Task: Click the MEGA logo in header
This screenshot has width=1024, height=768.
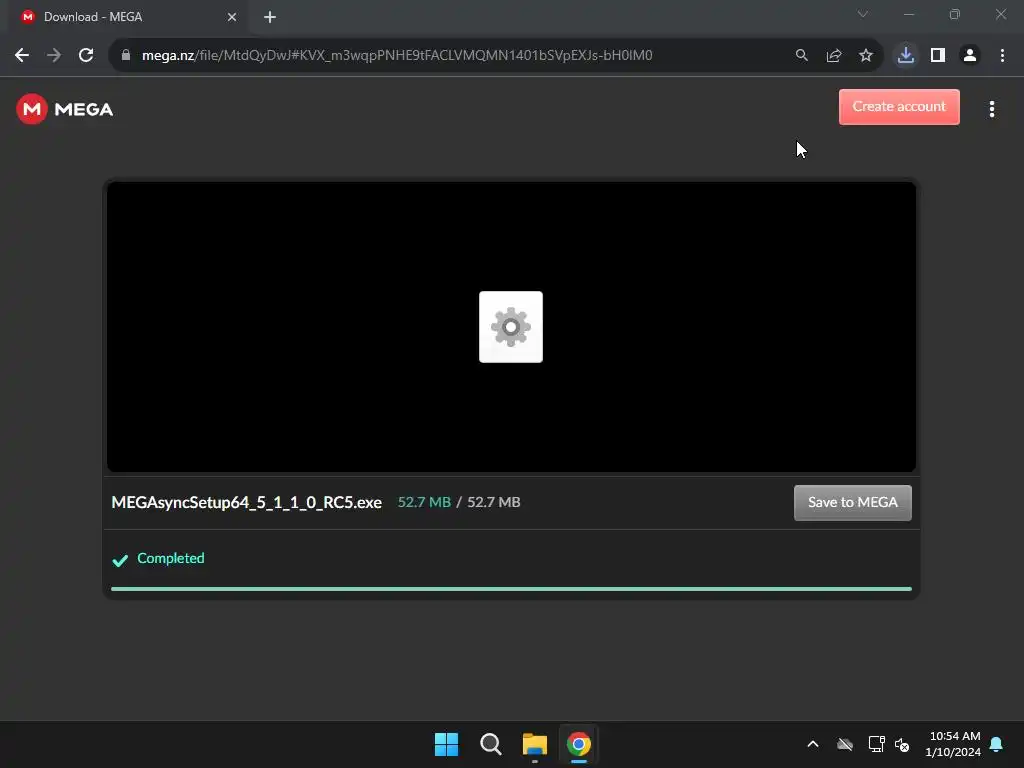Action: coord(65,109)
